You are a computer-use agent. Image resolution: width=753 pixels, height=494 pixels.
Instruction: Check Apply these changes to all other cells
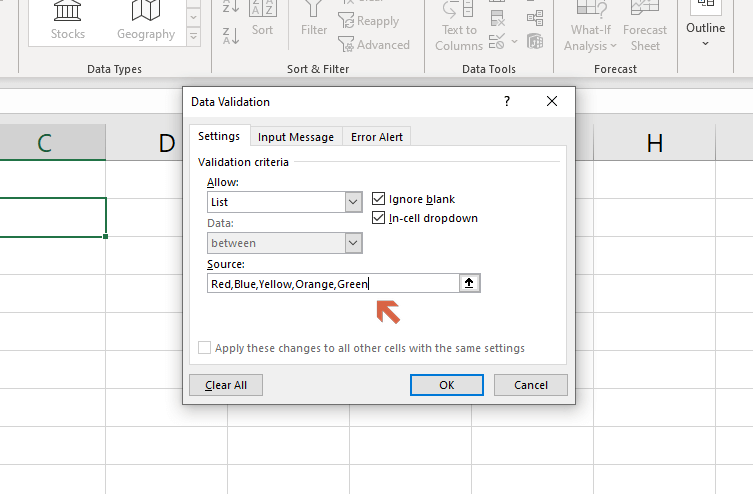204,348
